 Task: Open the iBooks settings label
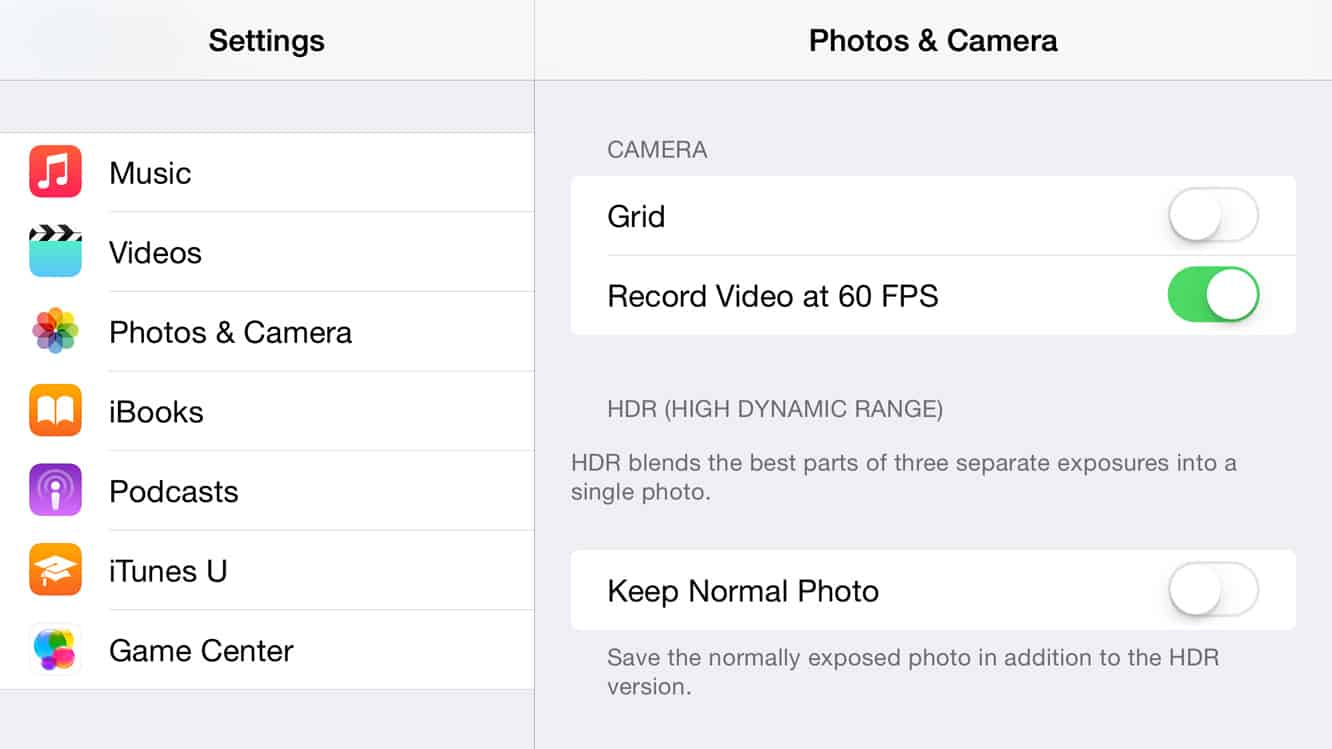point(156,412)
